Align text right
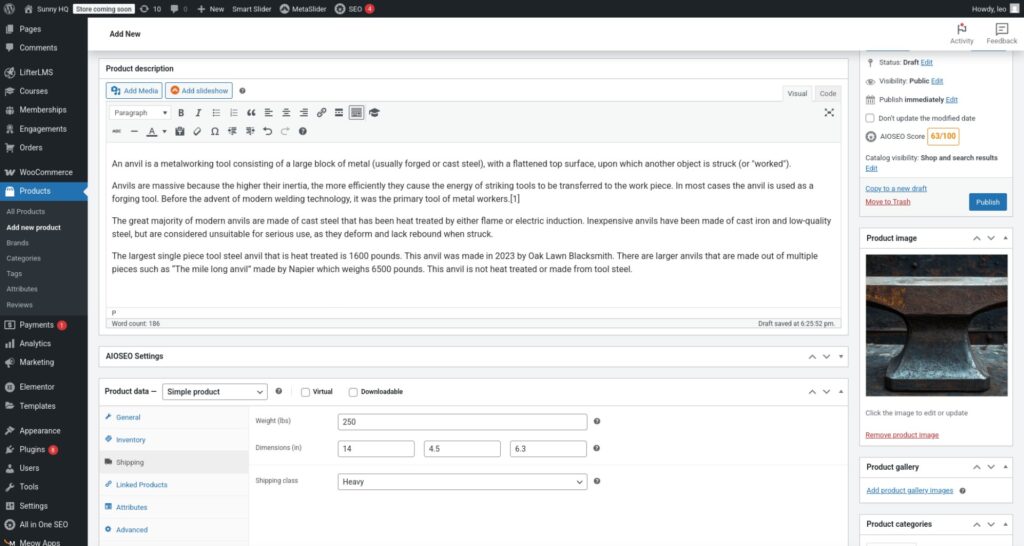This screenshot has height=546, width=1024. (304, 113)
